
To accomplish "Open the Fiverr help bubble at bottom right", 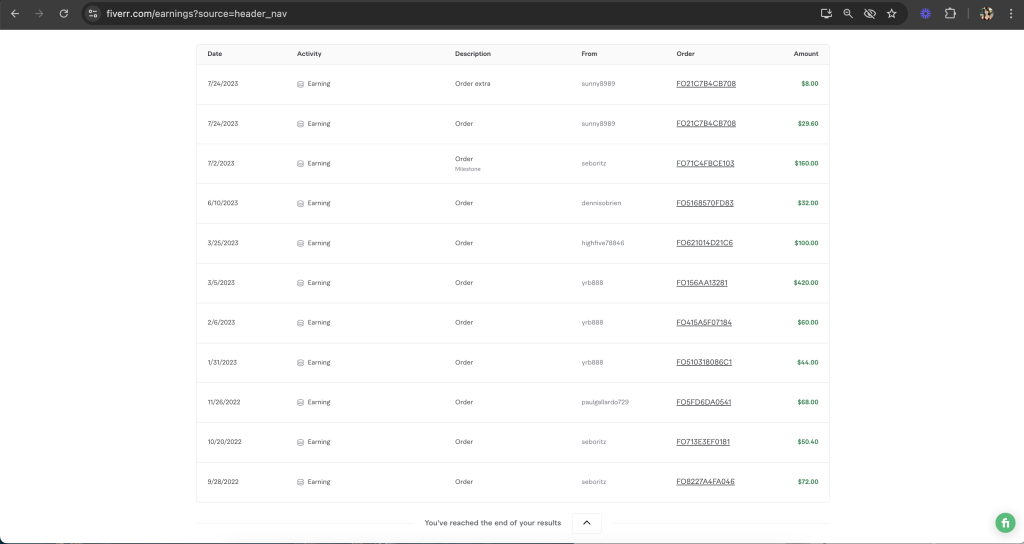I will (x=1004, y=523).
